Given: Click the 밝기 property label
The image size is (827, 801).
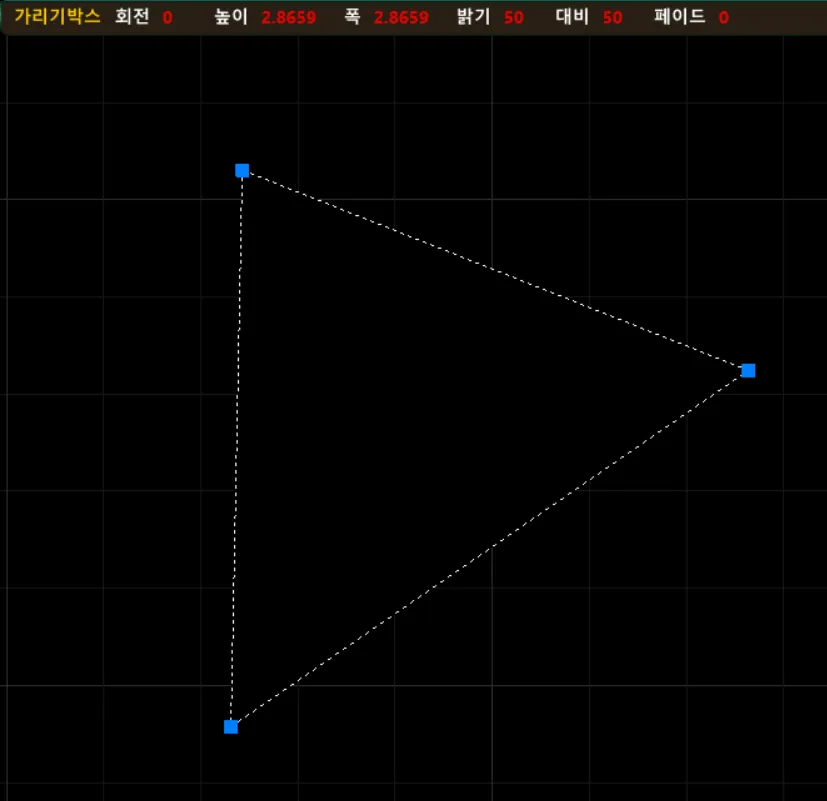Looking at the screenshot, I should 473,17.
